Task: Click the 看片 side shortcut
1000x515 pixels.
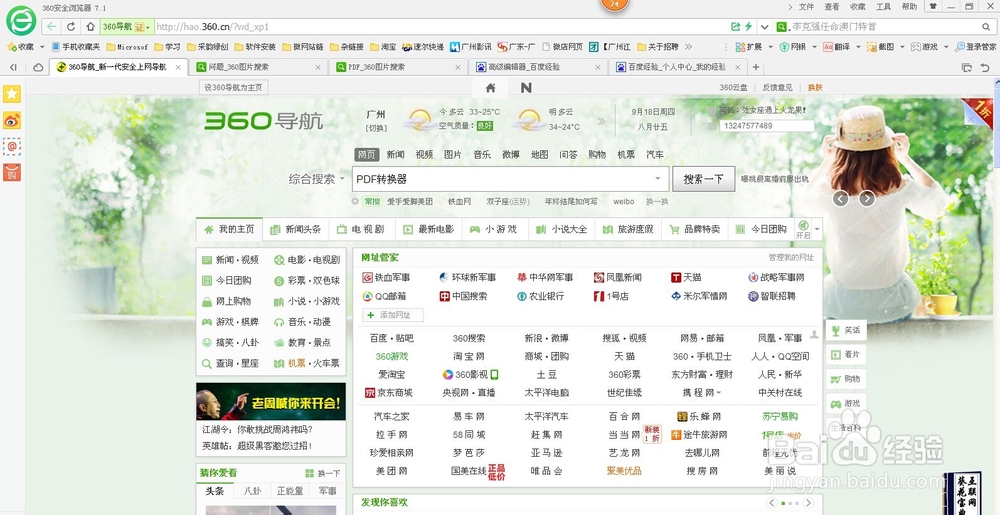Action: click(x=846, y=354)
